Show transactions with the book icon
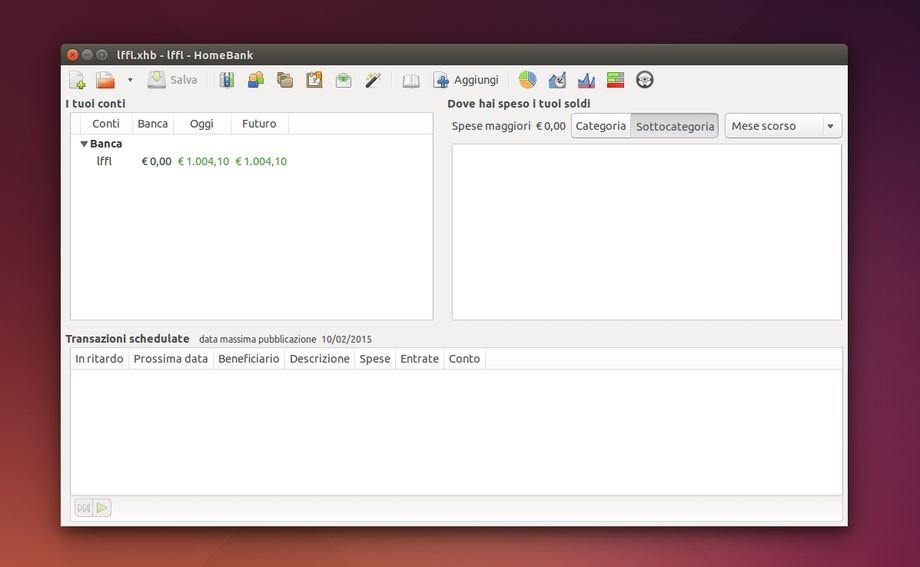 [411, 80]
